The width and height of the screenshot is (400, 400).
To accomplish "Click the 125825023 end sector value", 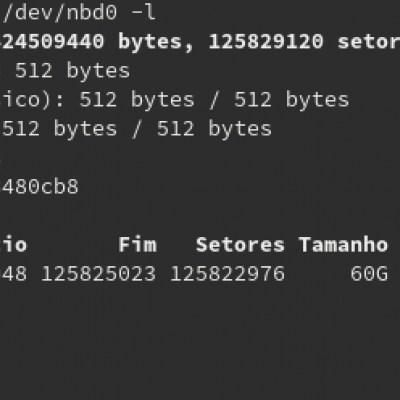I will pyautogui.click(x=98, y=274).
